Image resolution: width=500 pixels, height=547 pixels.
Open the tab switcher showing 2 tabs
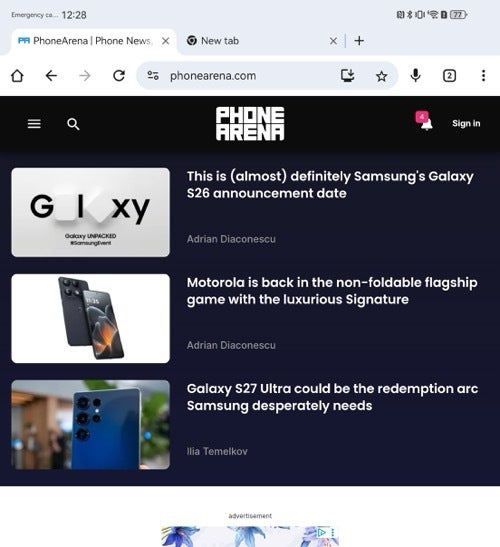click(449, 76)
